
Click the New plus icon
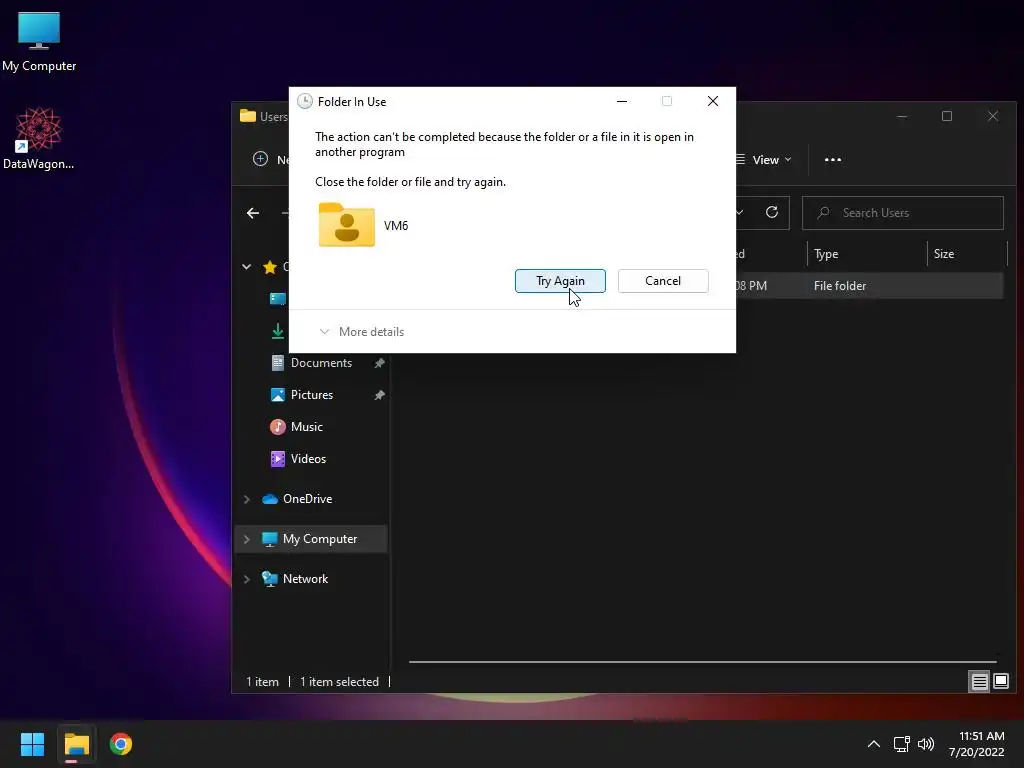[x=260, y=159]
